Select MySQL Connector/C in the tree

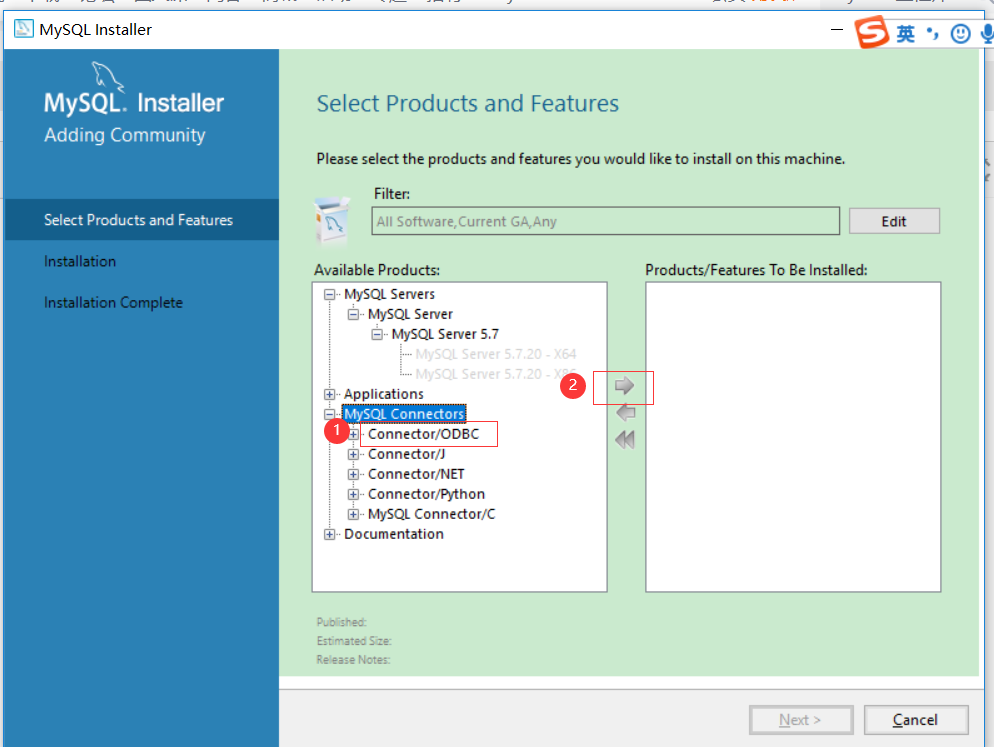click(431, 514)
